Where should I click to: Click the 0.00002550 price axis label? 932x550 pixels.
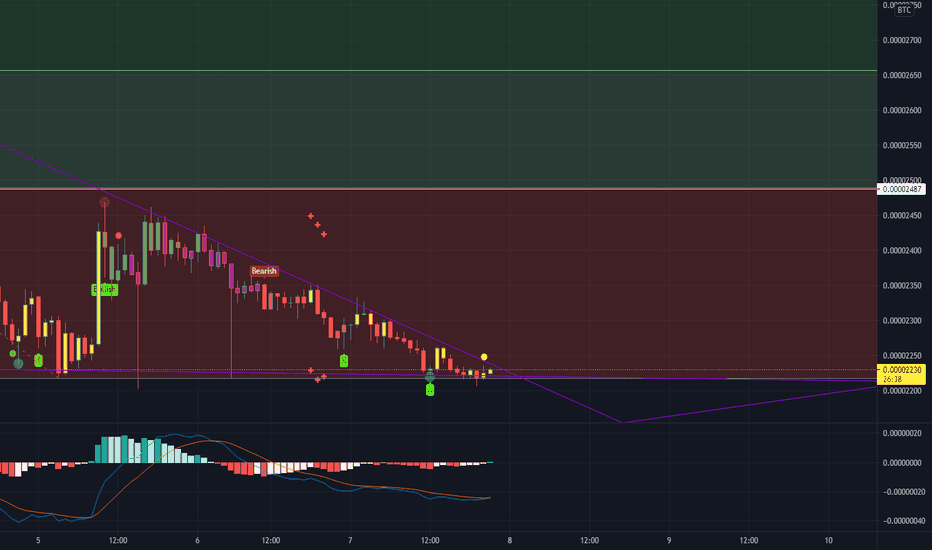click(902, 146)
